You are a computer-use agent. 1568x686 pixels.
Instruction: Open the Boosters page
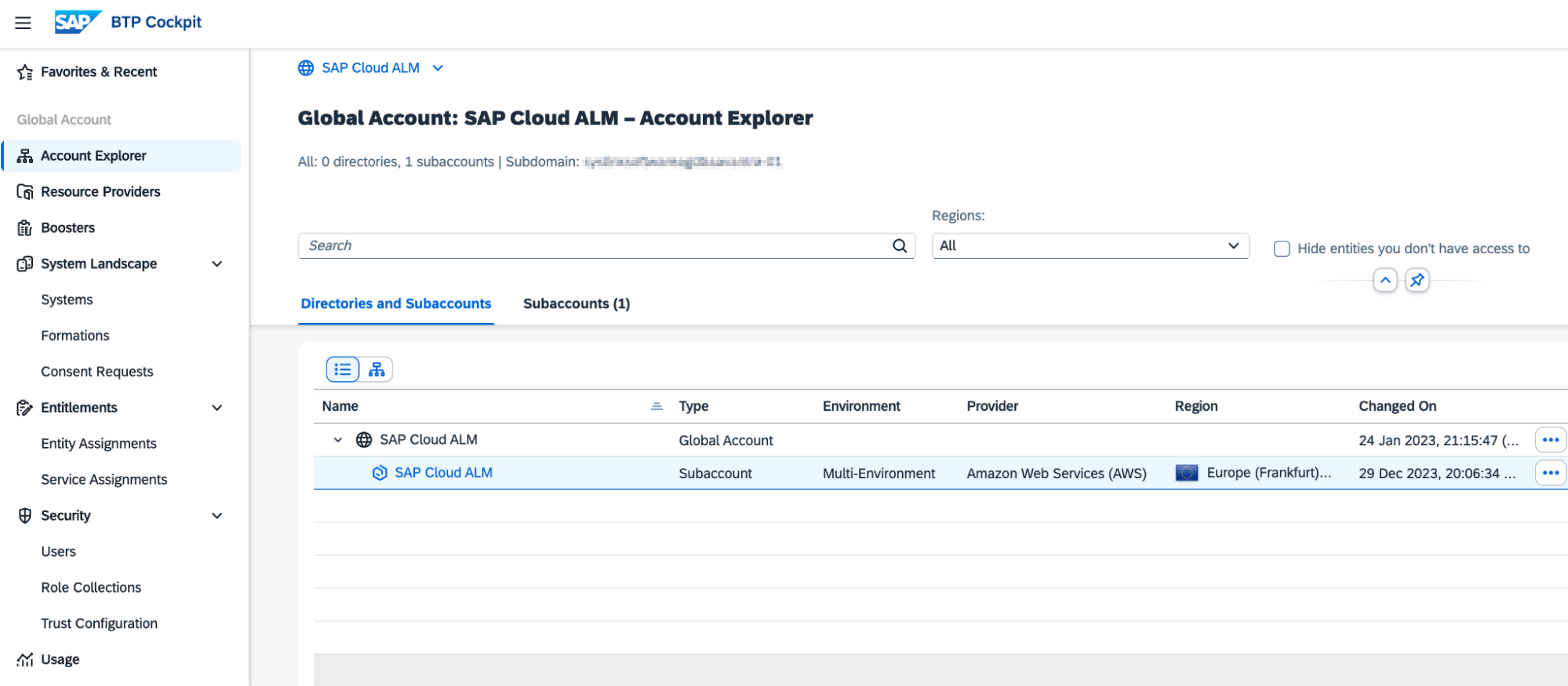click(67, 227)
